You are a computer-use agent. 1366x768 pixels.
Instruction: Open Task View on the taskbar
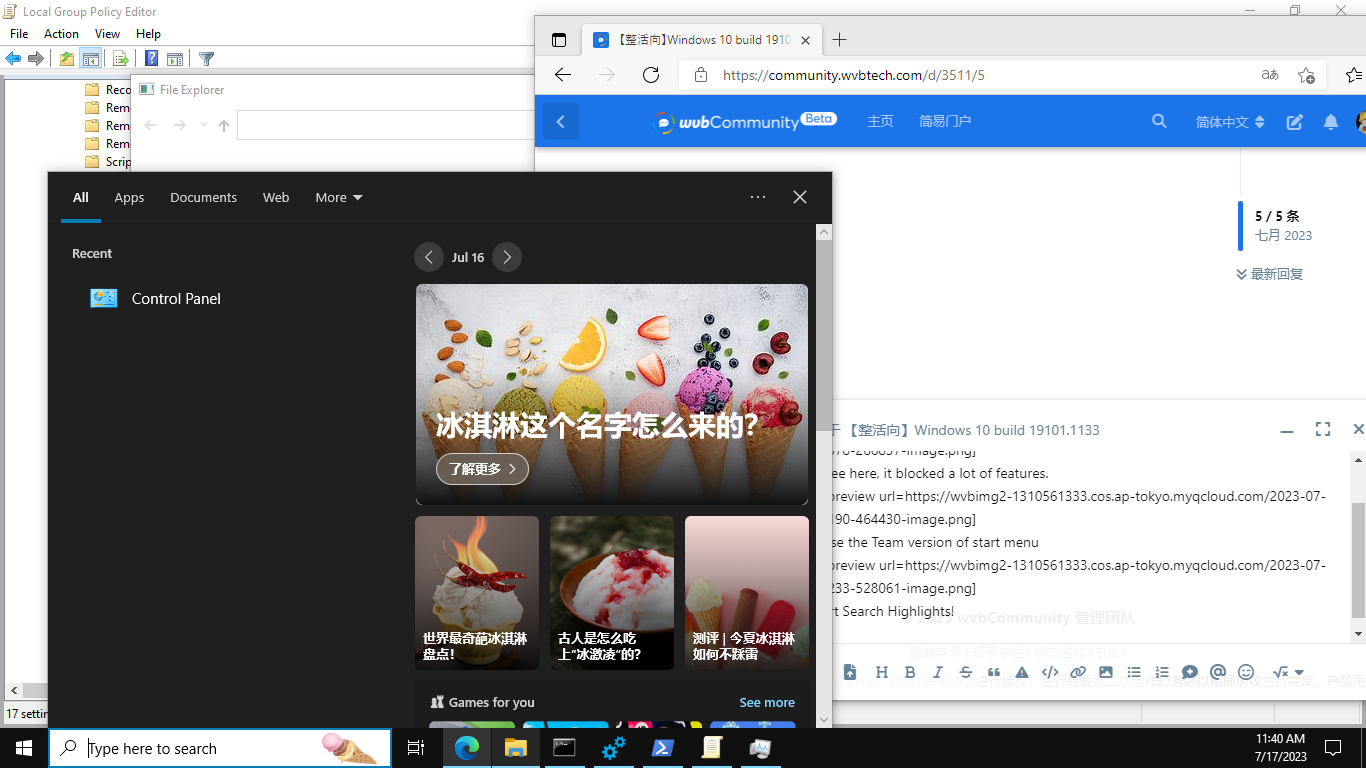click(416, 748)
